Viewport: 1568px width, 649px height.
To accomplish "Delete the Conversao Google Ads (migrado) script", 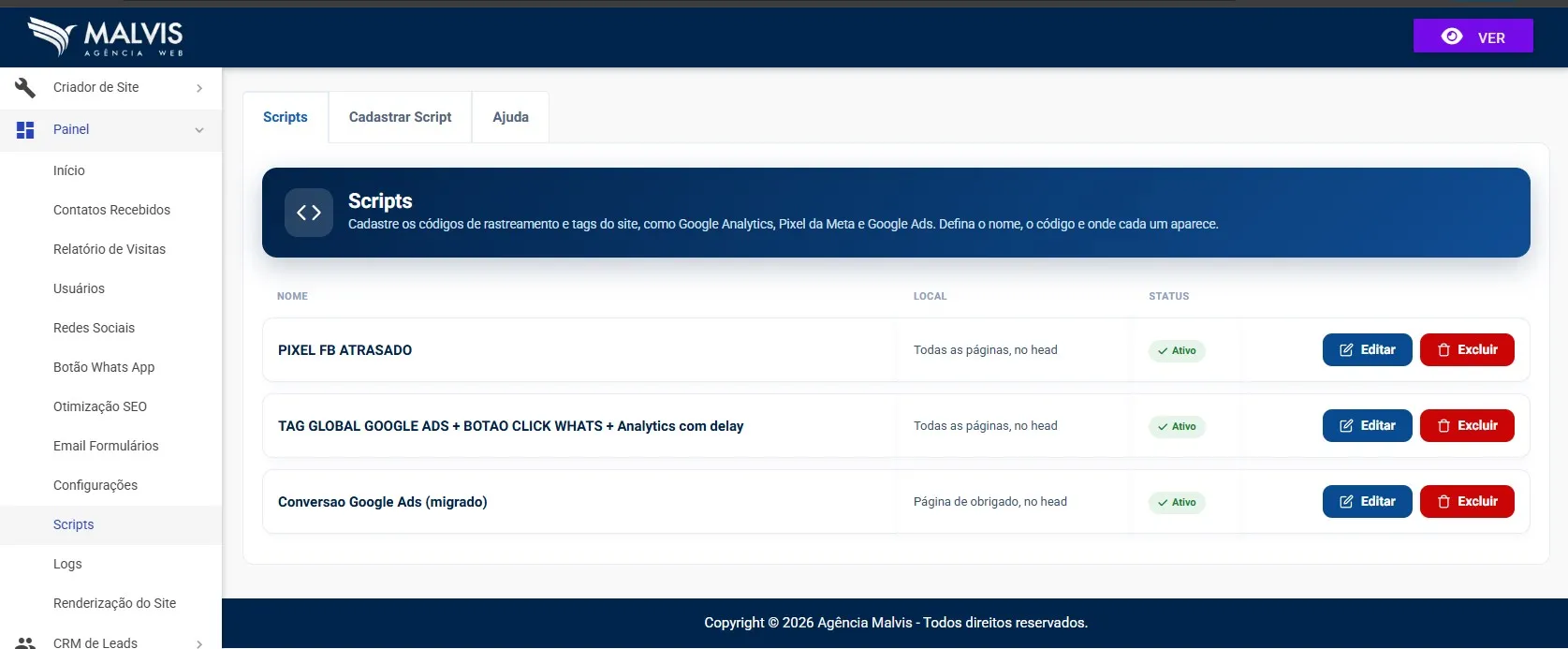I will (1467, 502).
